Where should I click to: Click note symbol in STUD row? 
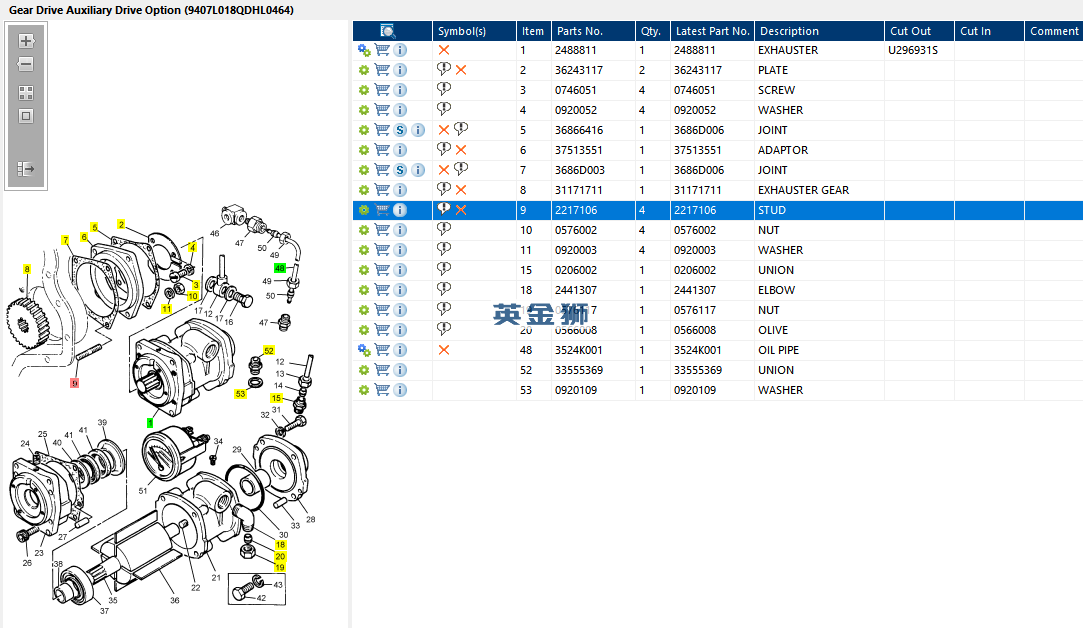pyautogui.click(x=443, y=209)
